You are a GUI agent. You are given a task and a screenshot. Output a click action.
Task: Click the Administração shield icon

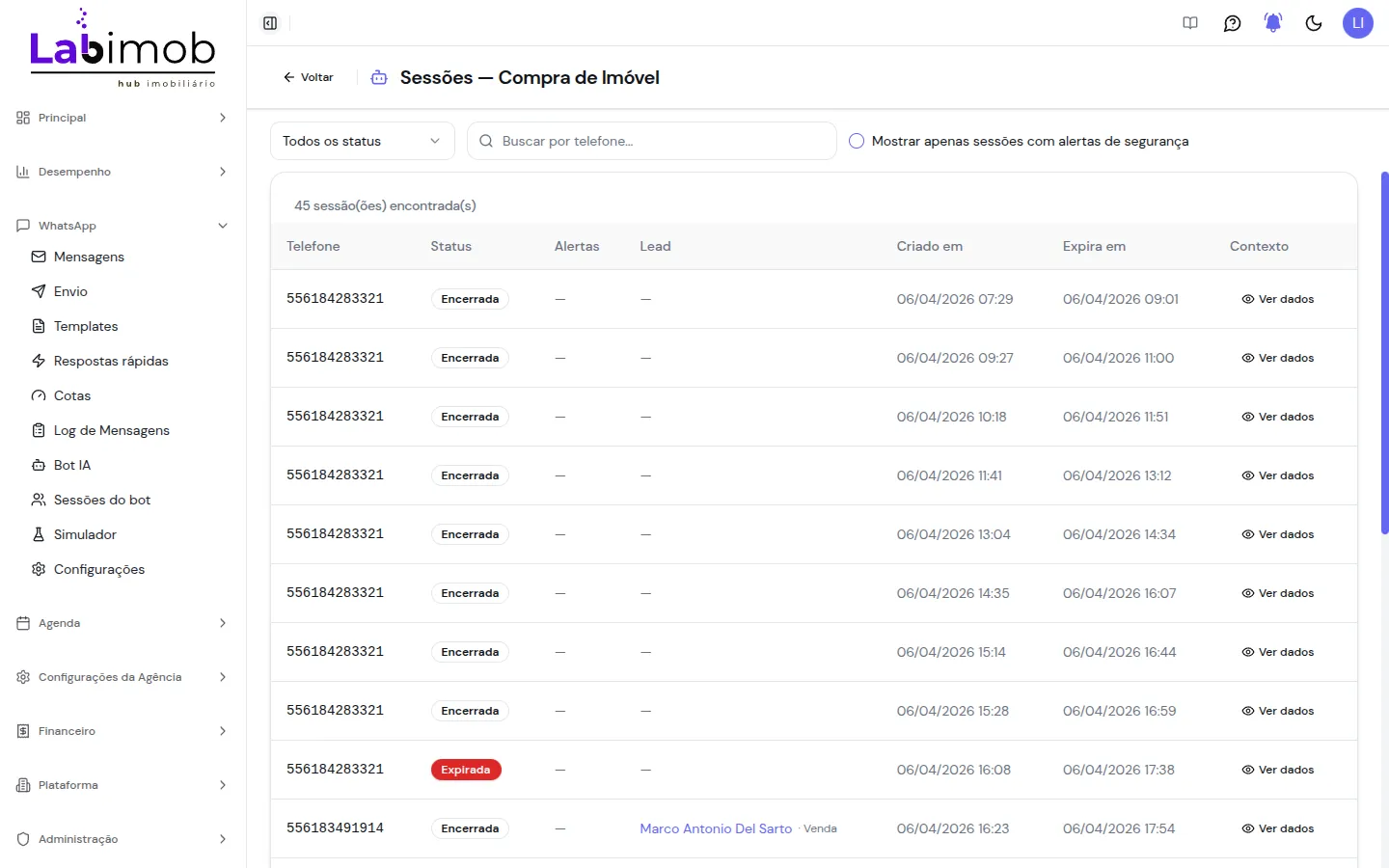point(23,839)
